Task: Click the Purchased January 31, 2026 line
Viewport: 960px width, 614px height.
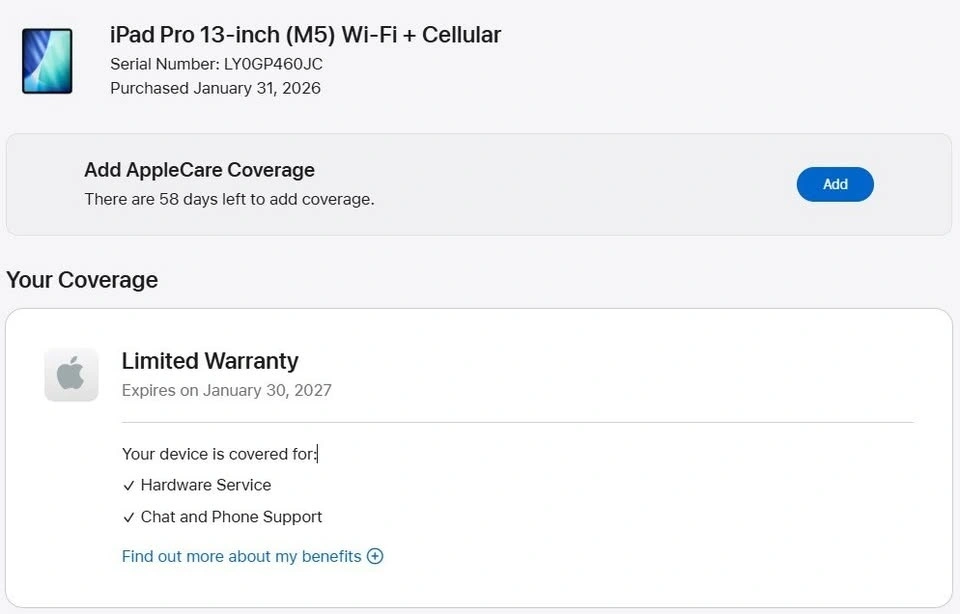Action: pyautogui.click(x=215, y=88)
